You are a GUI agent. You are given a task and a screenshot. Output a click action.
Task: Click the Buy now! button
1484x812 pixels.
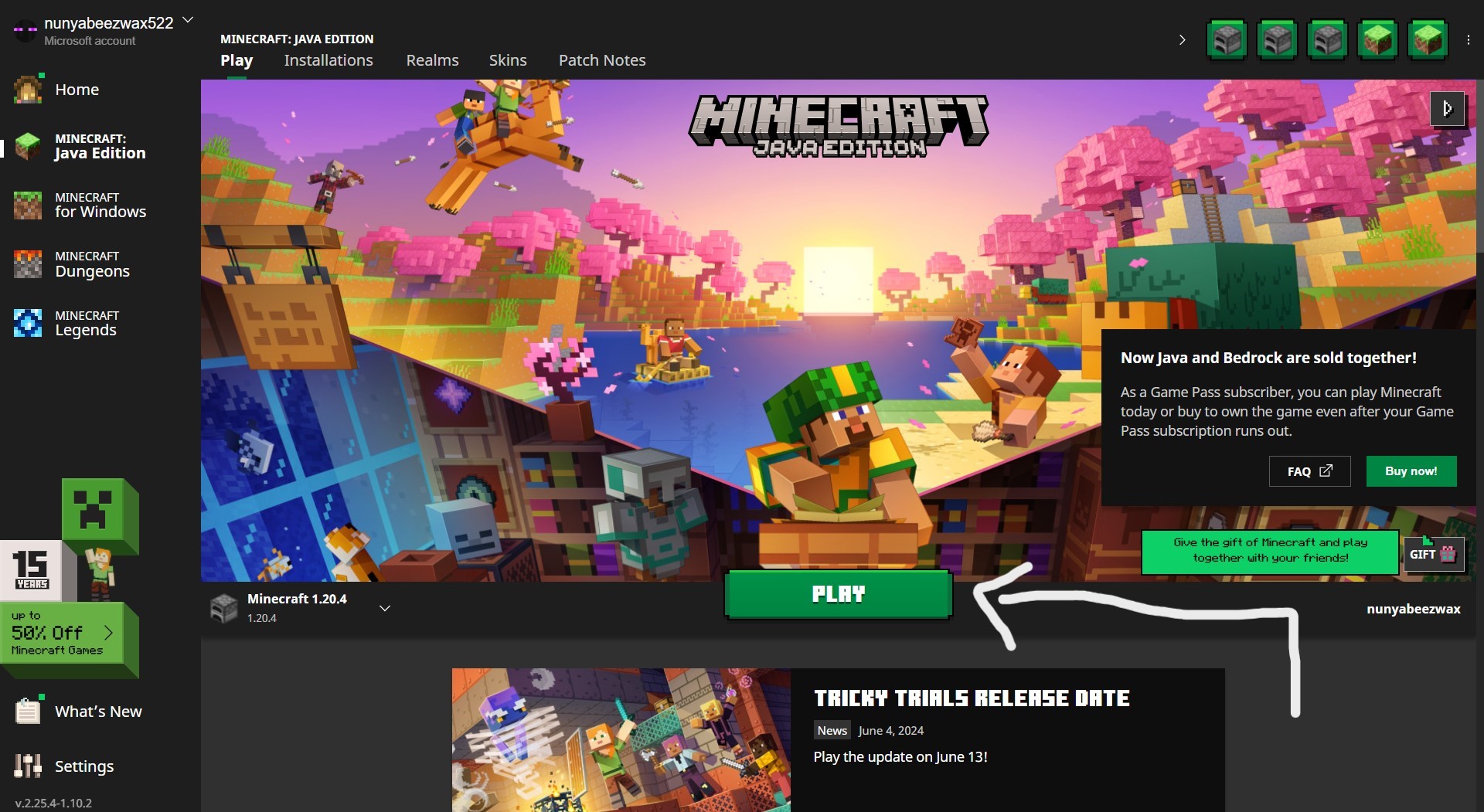1411,471
